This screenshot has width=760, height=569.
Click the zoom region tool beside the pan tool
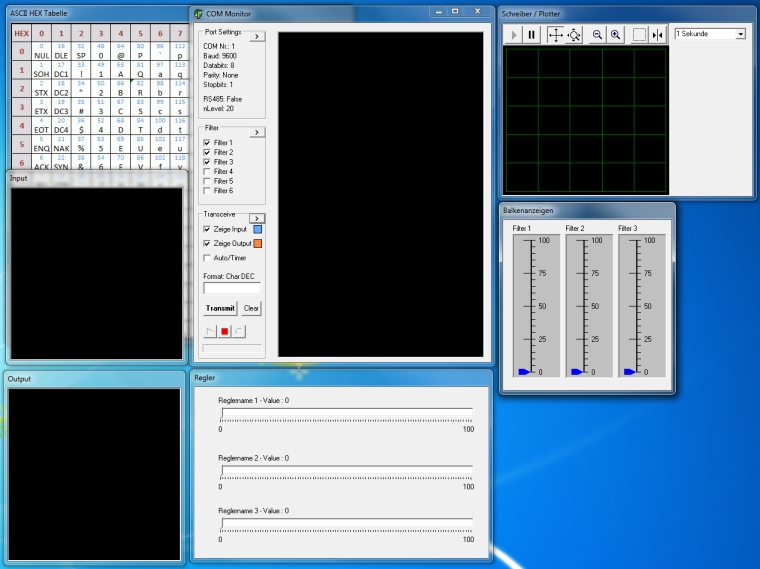(x=574, y=34)
